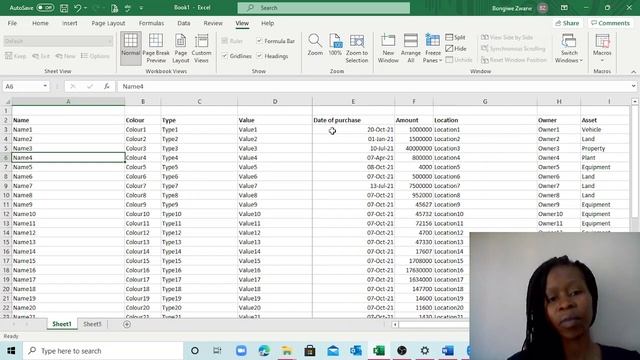Screen dimensions: 640x360
Task: Select the cell containing Colour10
Action: (x=142, y=214)
